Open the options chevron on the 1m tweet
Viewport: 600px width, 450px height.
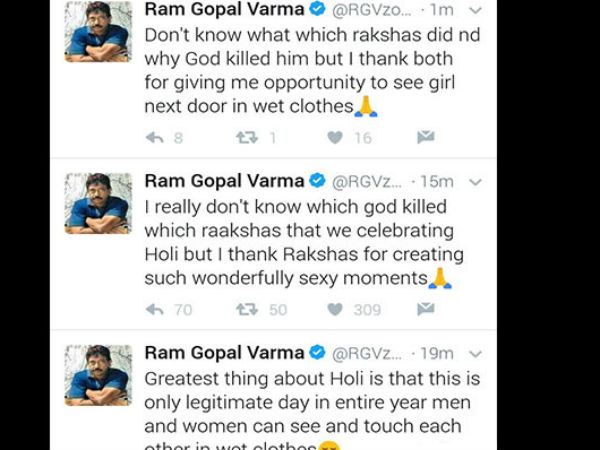(x=474, y=11)
